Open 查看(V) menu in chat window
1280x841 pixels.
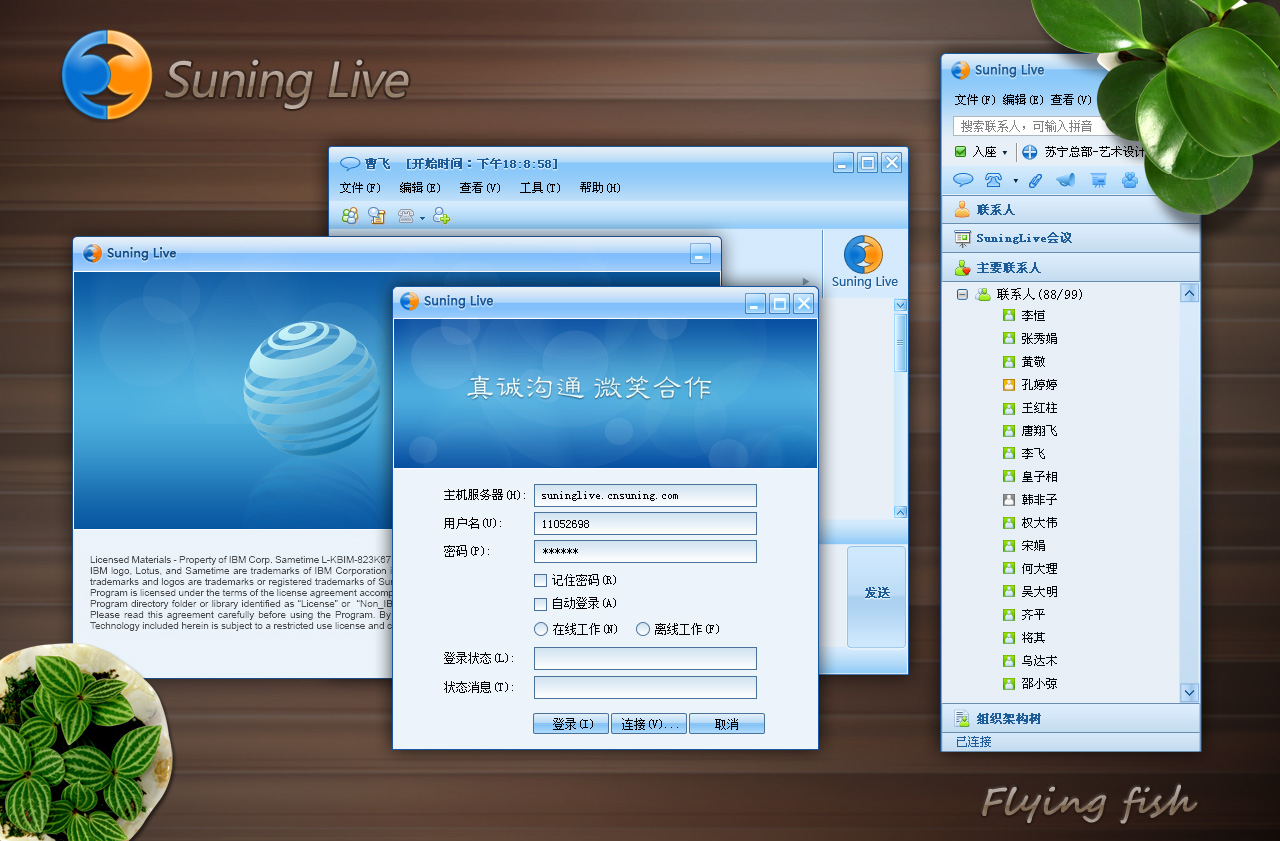click(480, 188)
